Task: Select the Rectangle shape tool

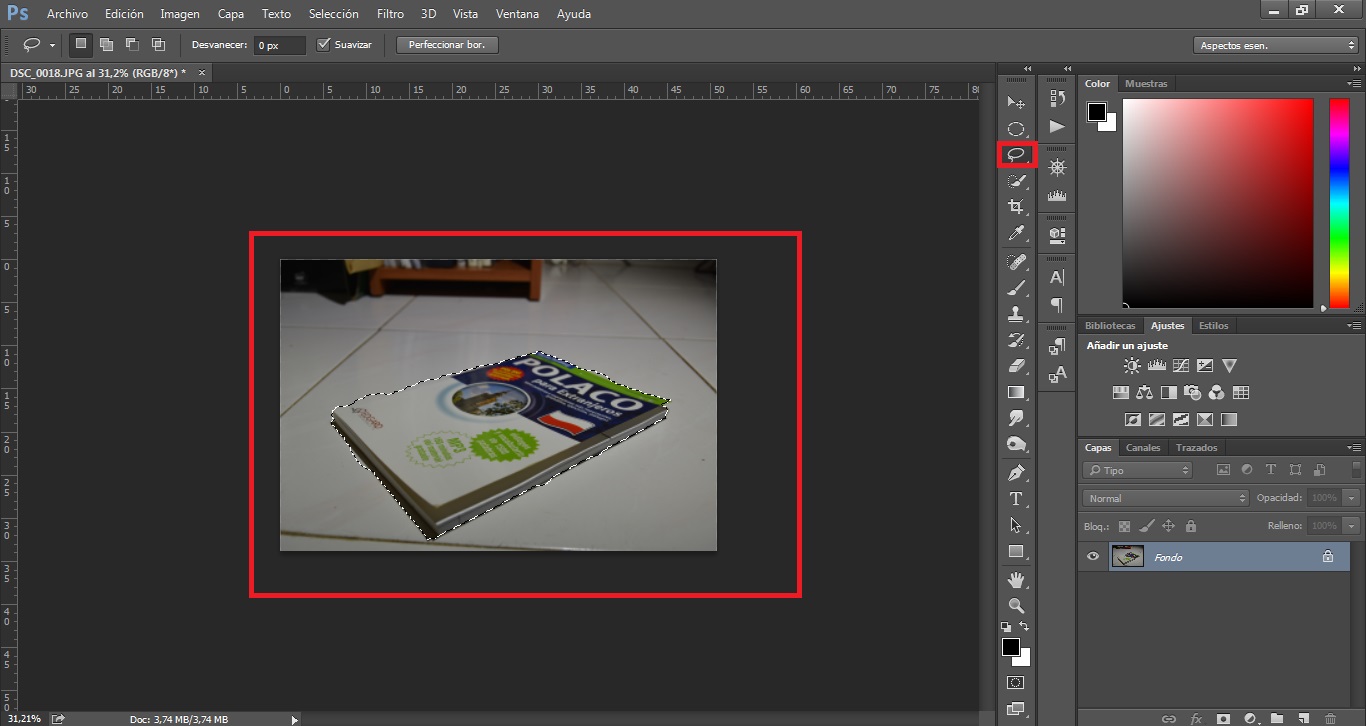Action: tap(1016, 551)
